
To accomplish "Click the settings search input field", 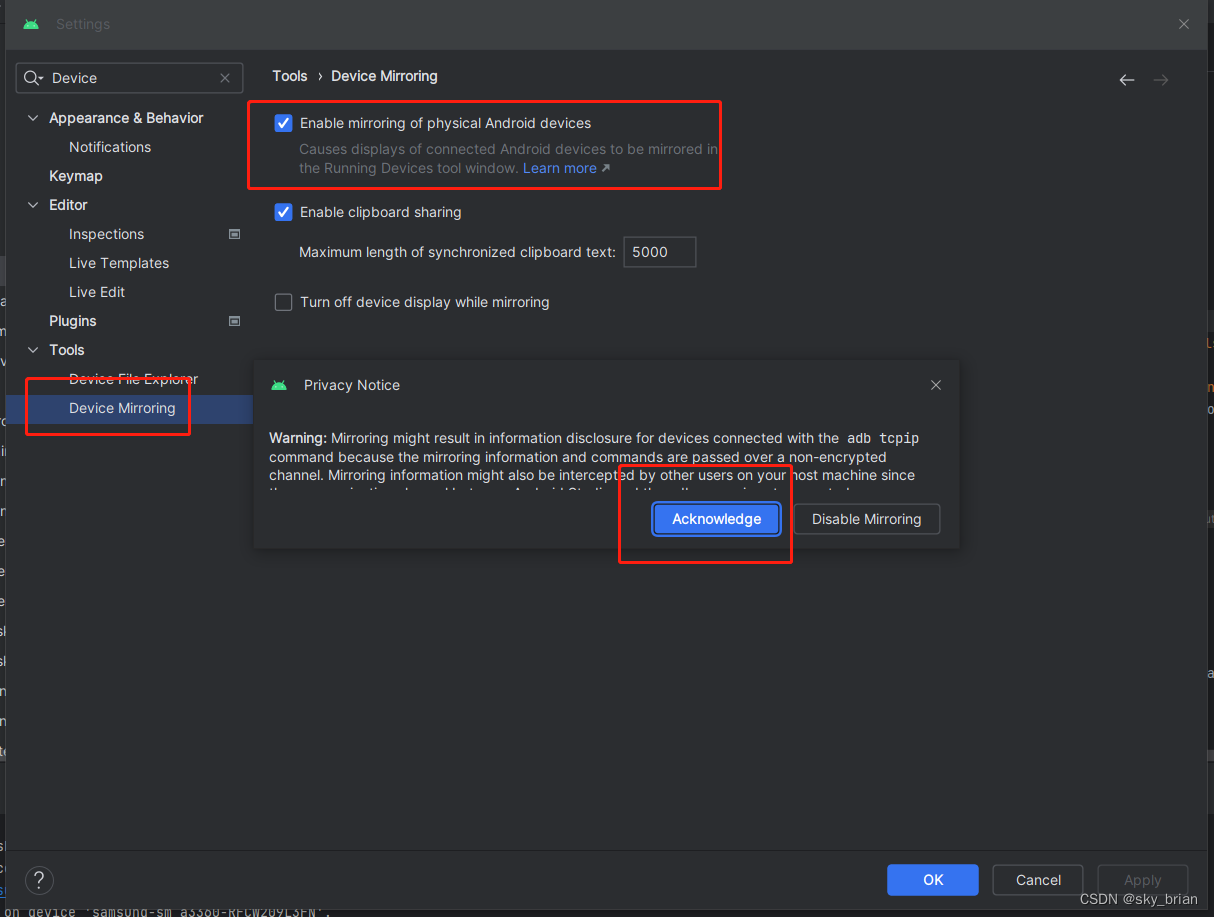I will pyautogui.click(x=130, y=78).
